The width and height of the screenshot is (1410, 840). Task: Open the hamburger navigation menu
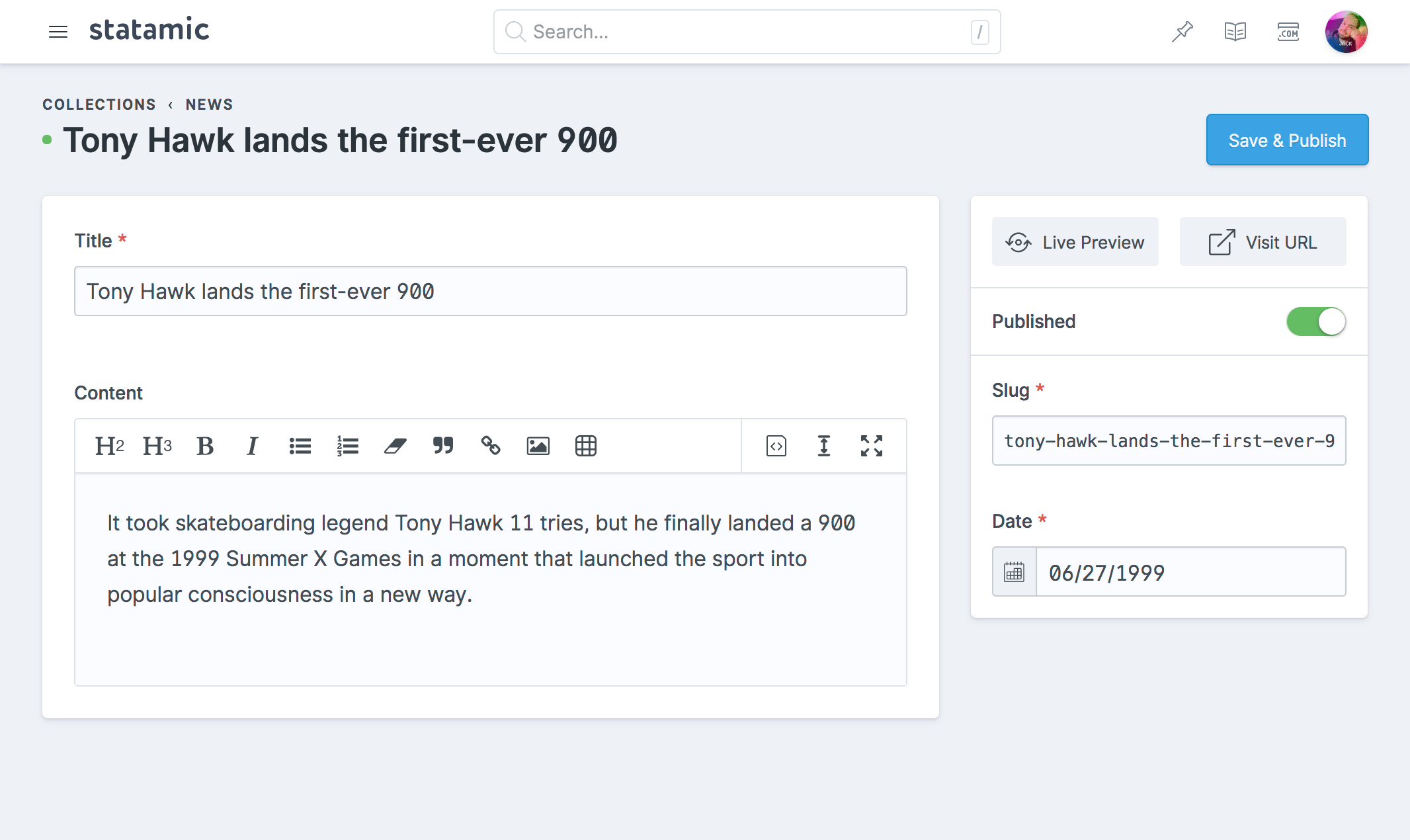[58, 32]
